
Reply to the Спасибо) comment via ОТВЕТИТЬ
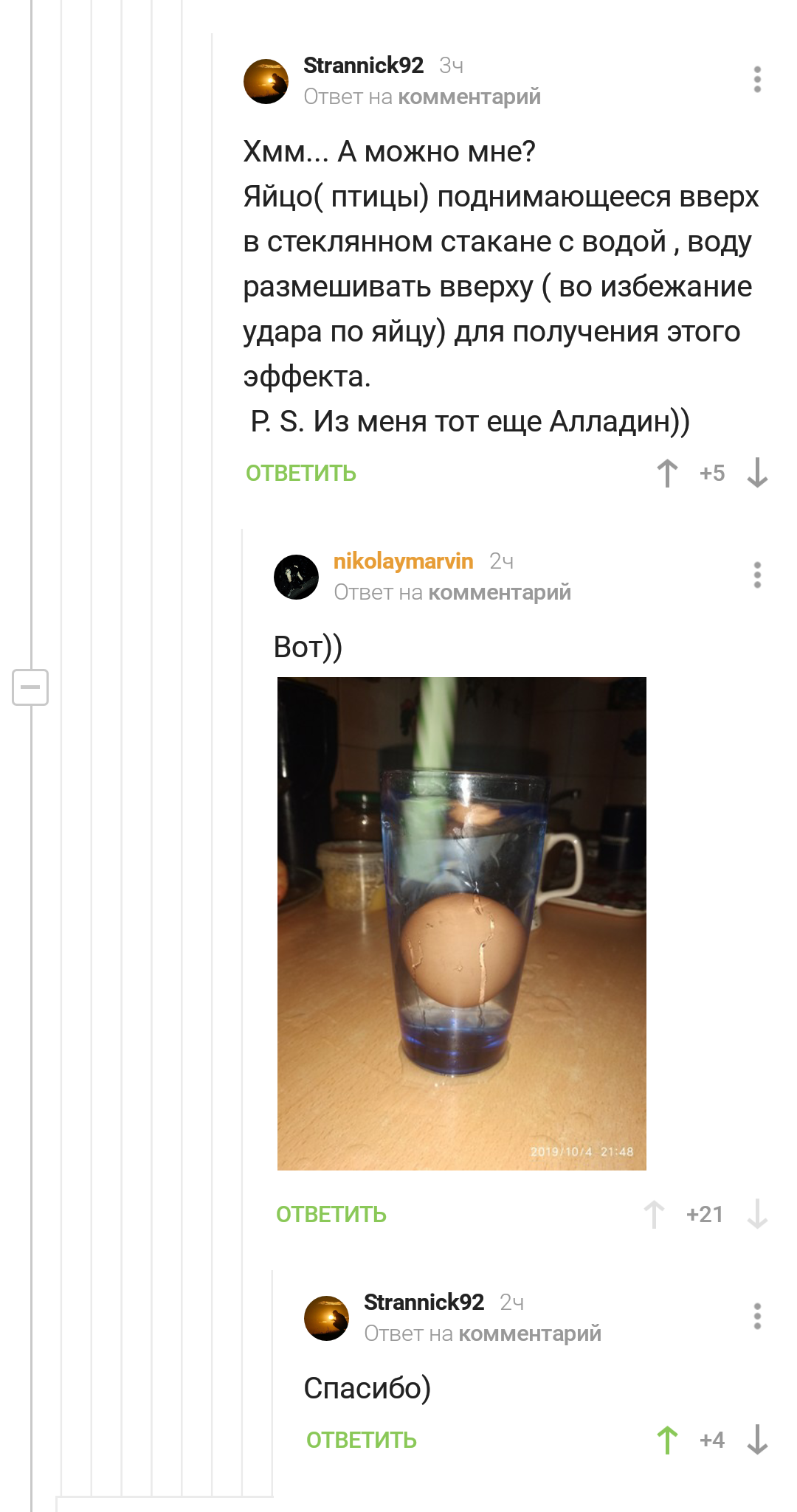coord(362,1440)
